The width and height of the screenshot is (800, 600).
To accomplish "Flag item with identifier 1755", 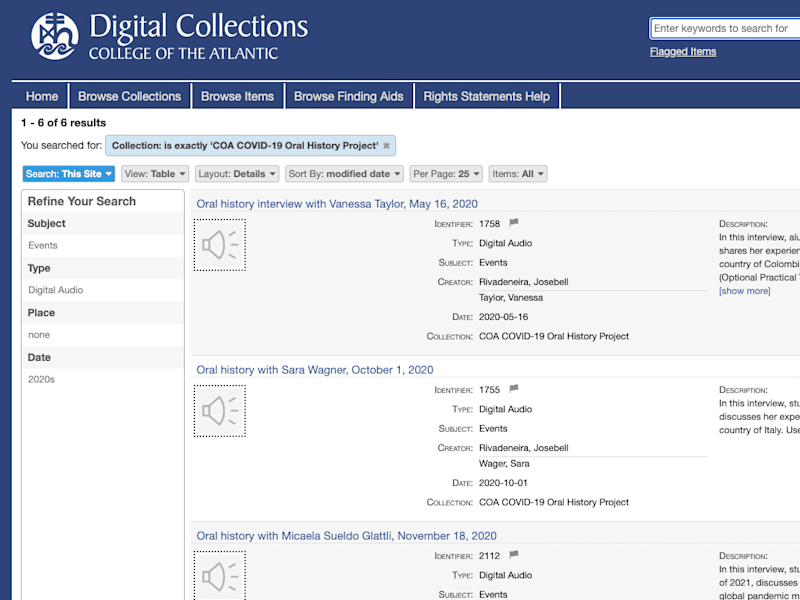I will (x=514, y=389).
